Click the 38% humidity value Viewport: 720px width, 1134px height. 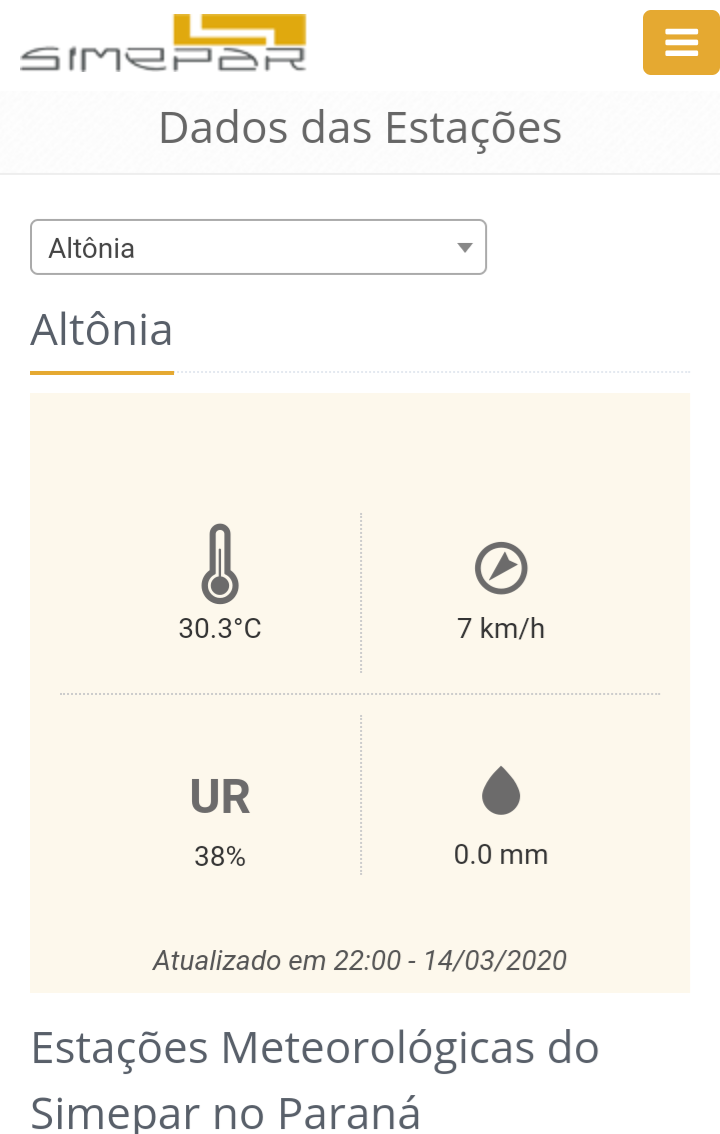pos(220,856)
